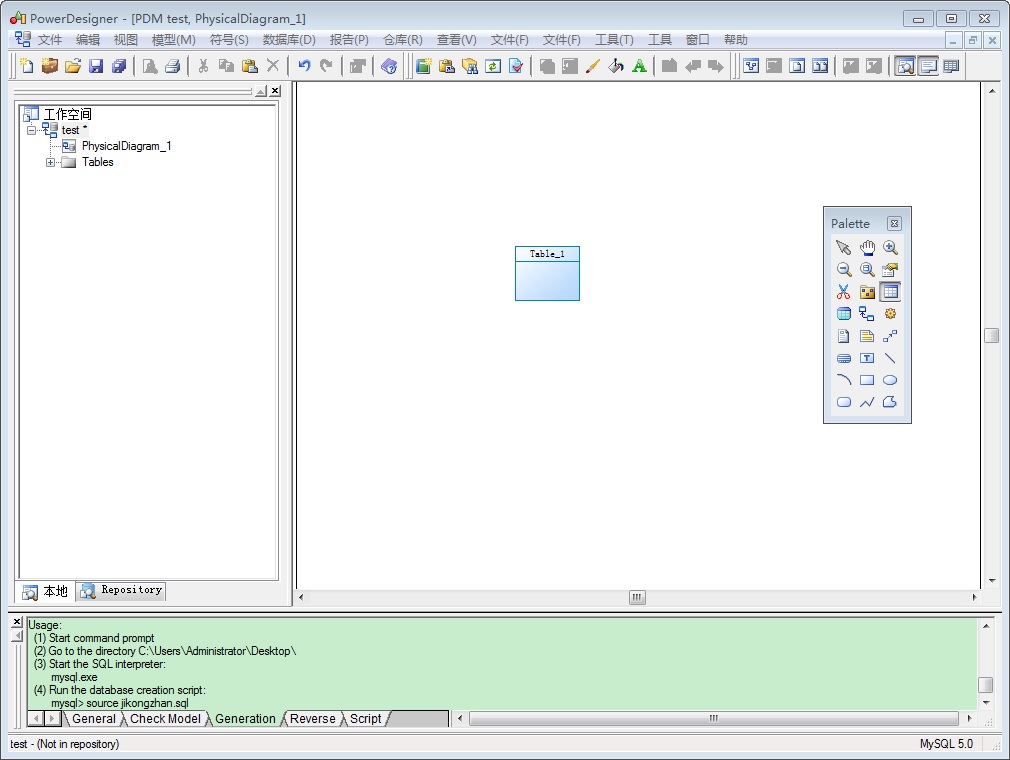Select the Rounded Rectangle tool in Palette
Viewport: 1010px width, 760px height.
pyautogui.click(x=843, y=402)
